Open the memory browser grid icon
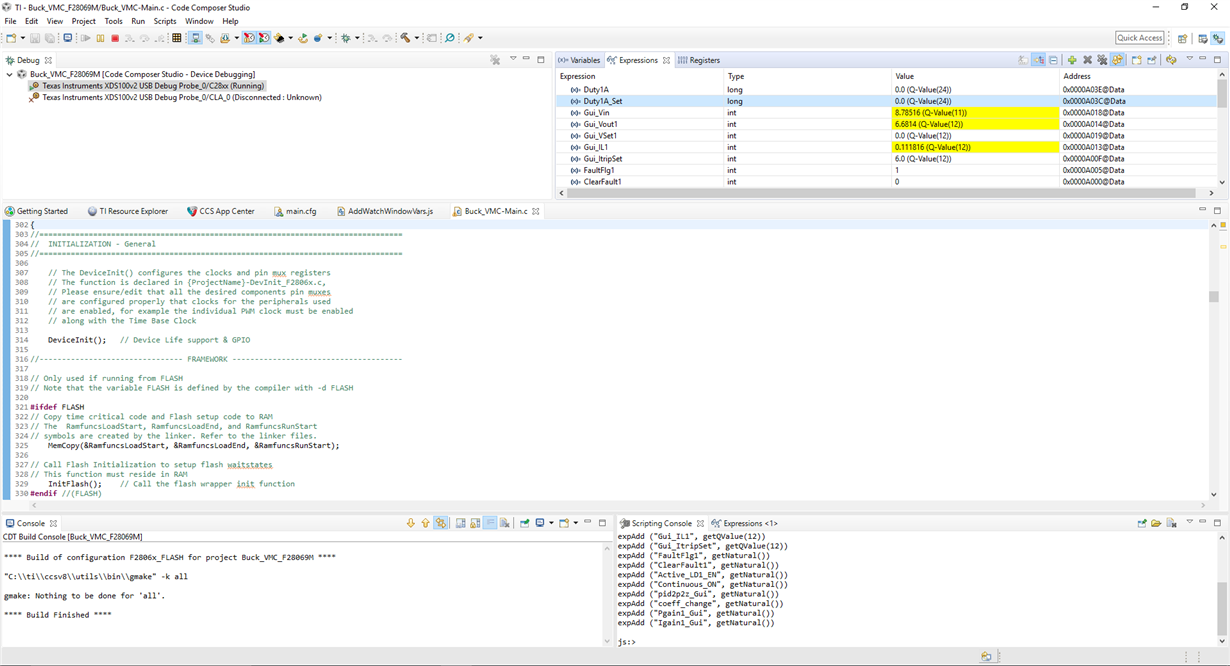 pyautogui.click(x=177, y=38)
